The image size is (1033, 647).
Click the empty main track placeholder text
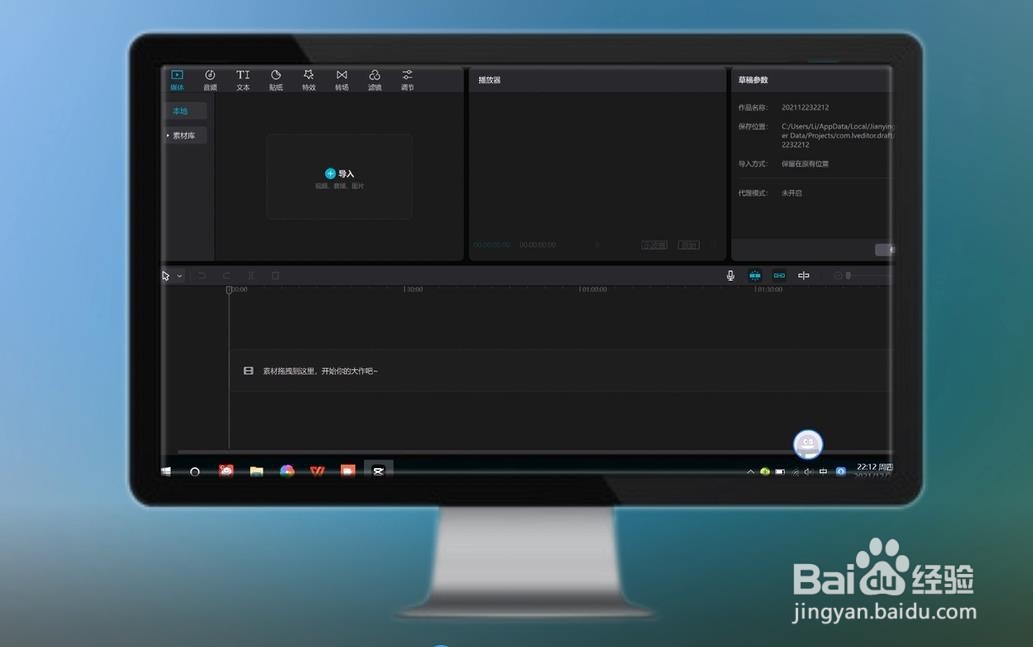point(320,371)
